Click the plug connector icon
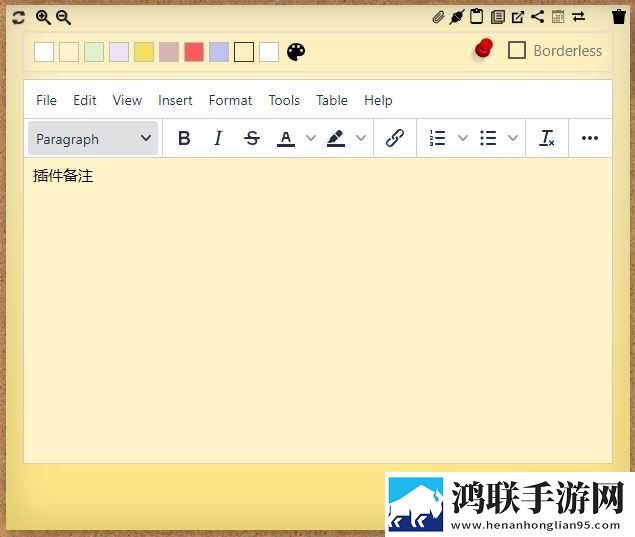The width and height of the screenshot is (635, 537). tap(457, 17)
